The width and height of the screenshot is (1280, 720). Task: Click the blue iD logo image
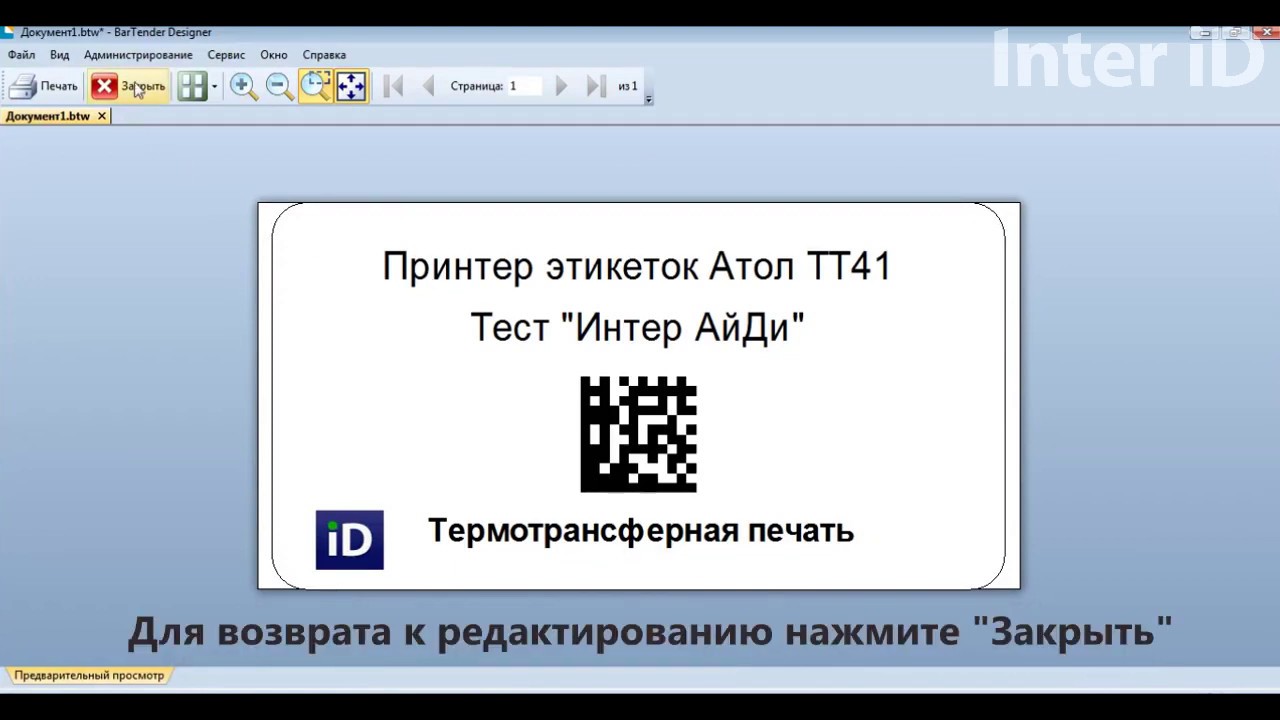pos(349,540)
